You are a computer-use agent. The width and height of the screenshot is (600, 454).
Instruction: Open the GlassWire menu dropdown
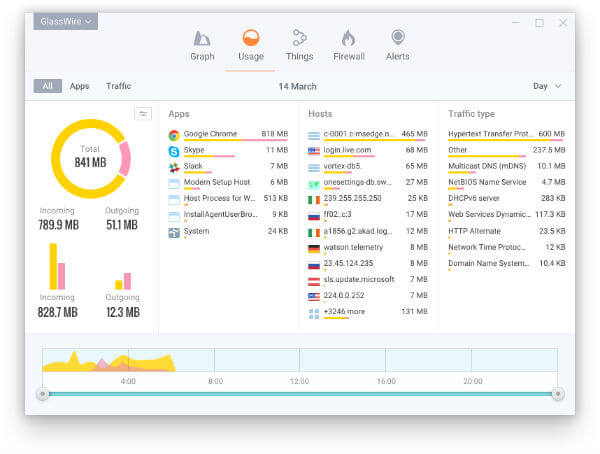point(65,21)
